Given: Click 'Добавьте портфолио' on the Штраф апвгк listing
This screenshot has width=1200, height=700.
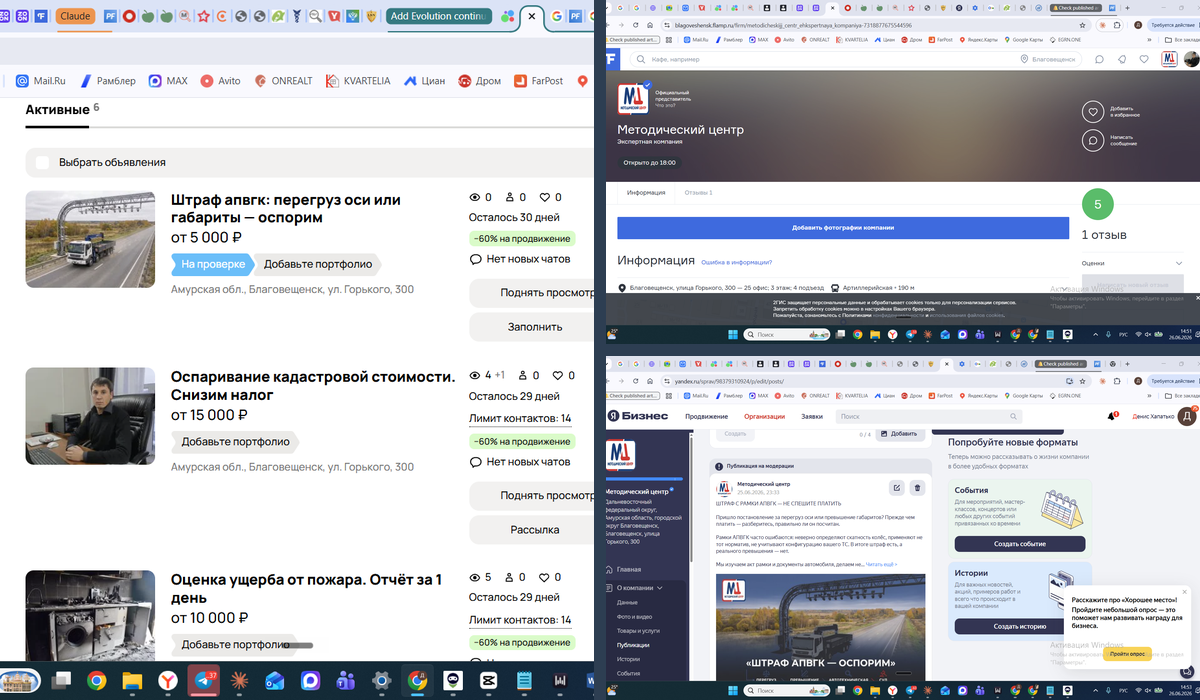Looking at the screenshot, I should pyautogui.click(x=317, y=265).
